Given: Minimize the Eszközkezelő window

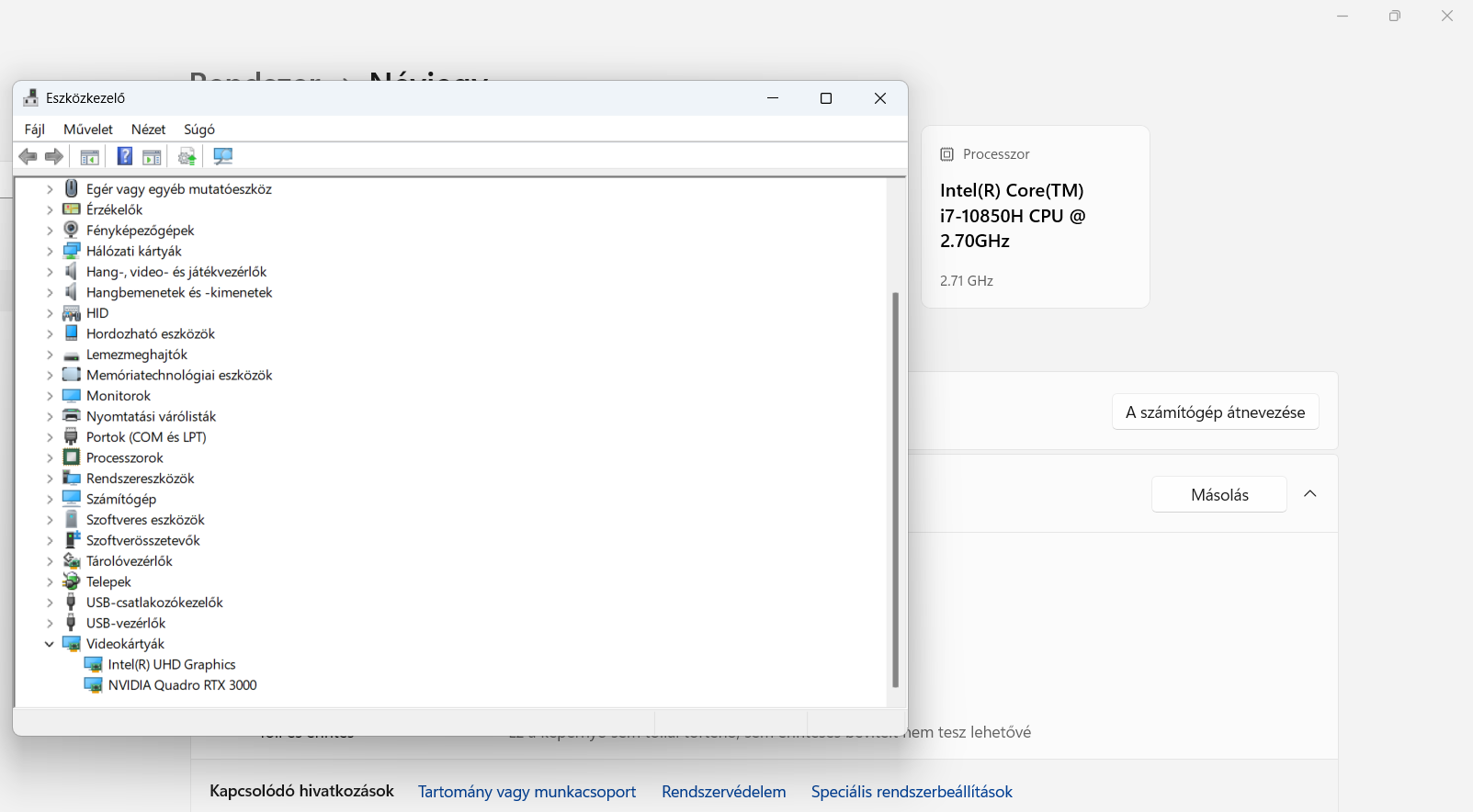Looking at the screenshot, I should click(773, 98).
